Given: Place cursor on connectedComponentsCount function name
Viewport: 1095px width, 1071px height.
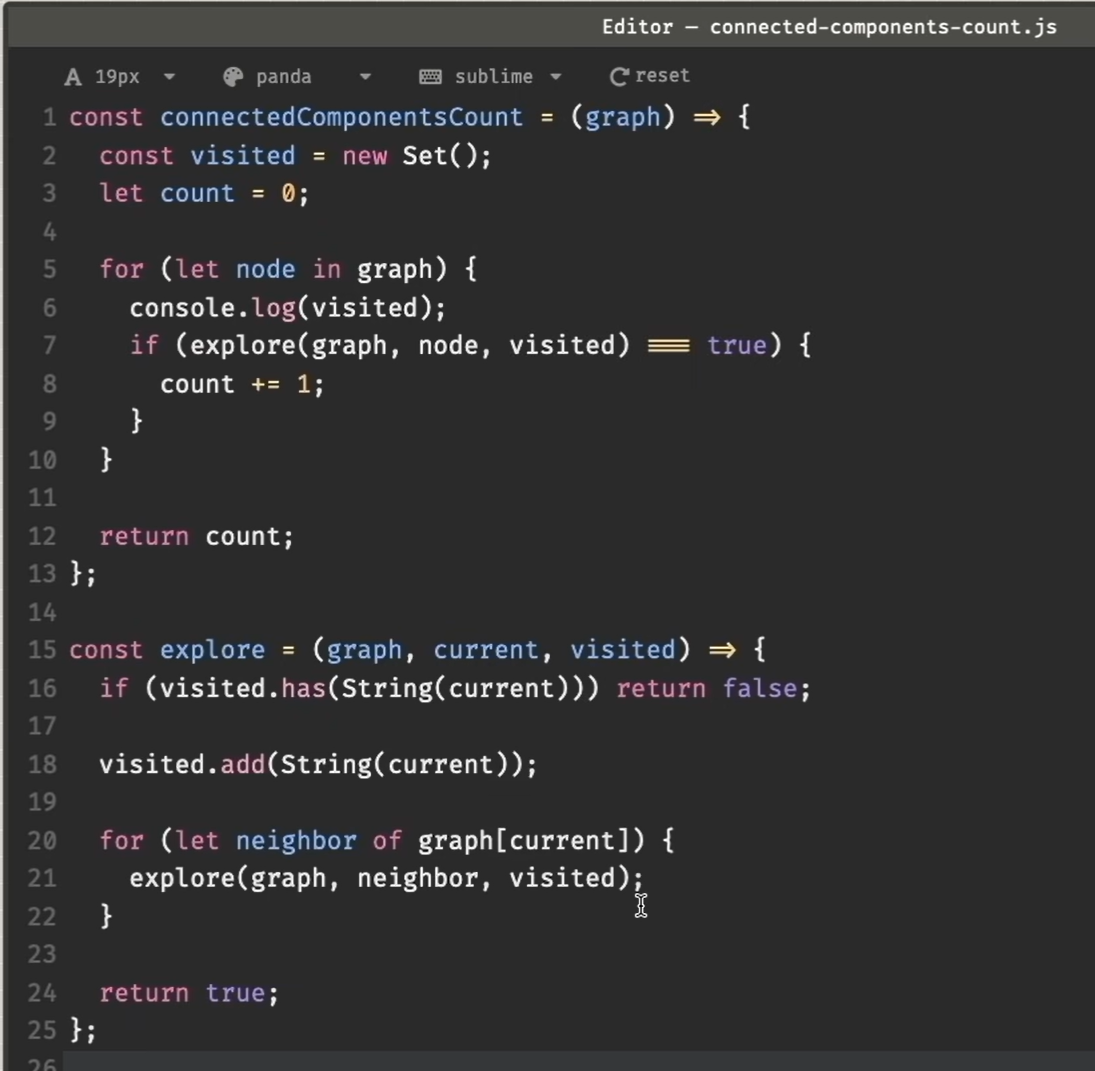Looking at the screenshot, I should 341,118.
